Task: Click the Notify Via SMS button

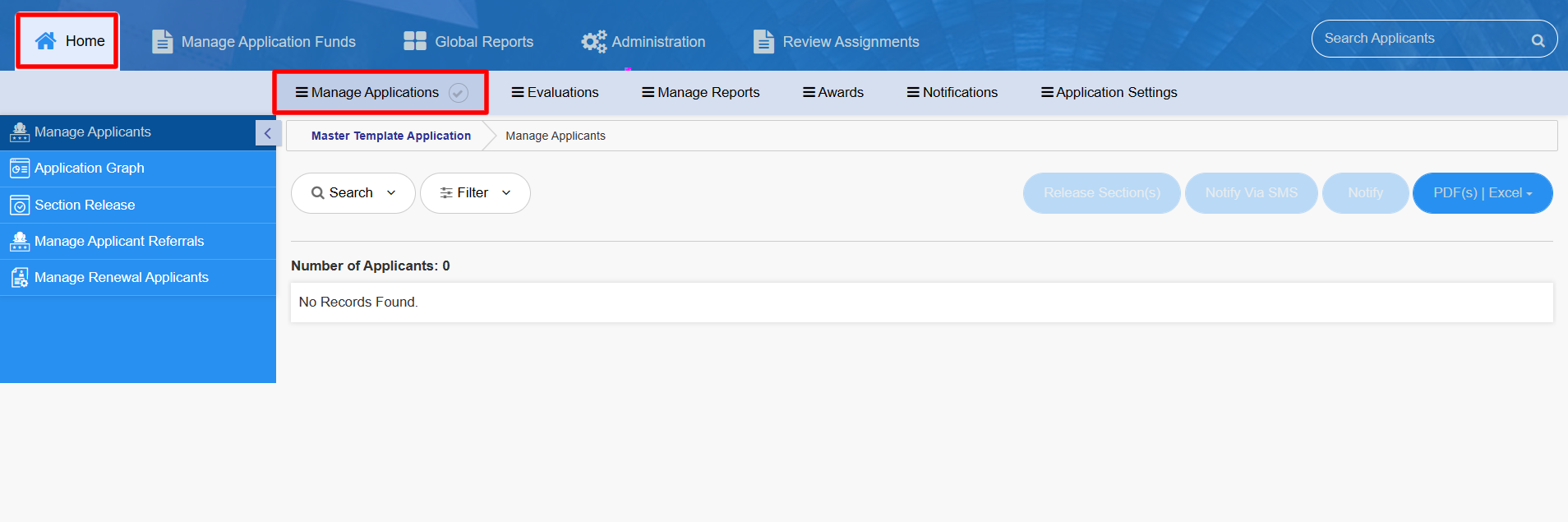Action: pos(1251,193)
